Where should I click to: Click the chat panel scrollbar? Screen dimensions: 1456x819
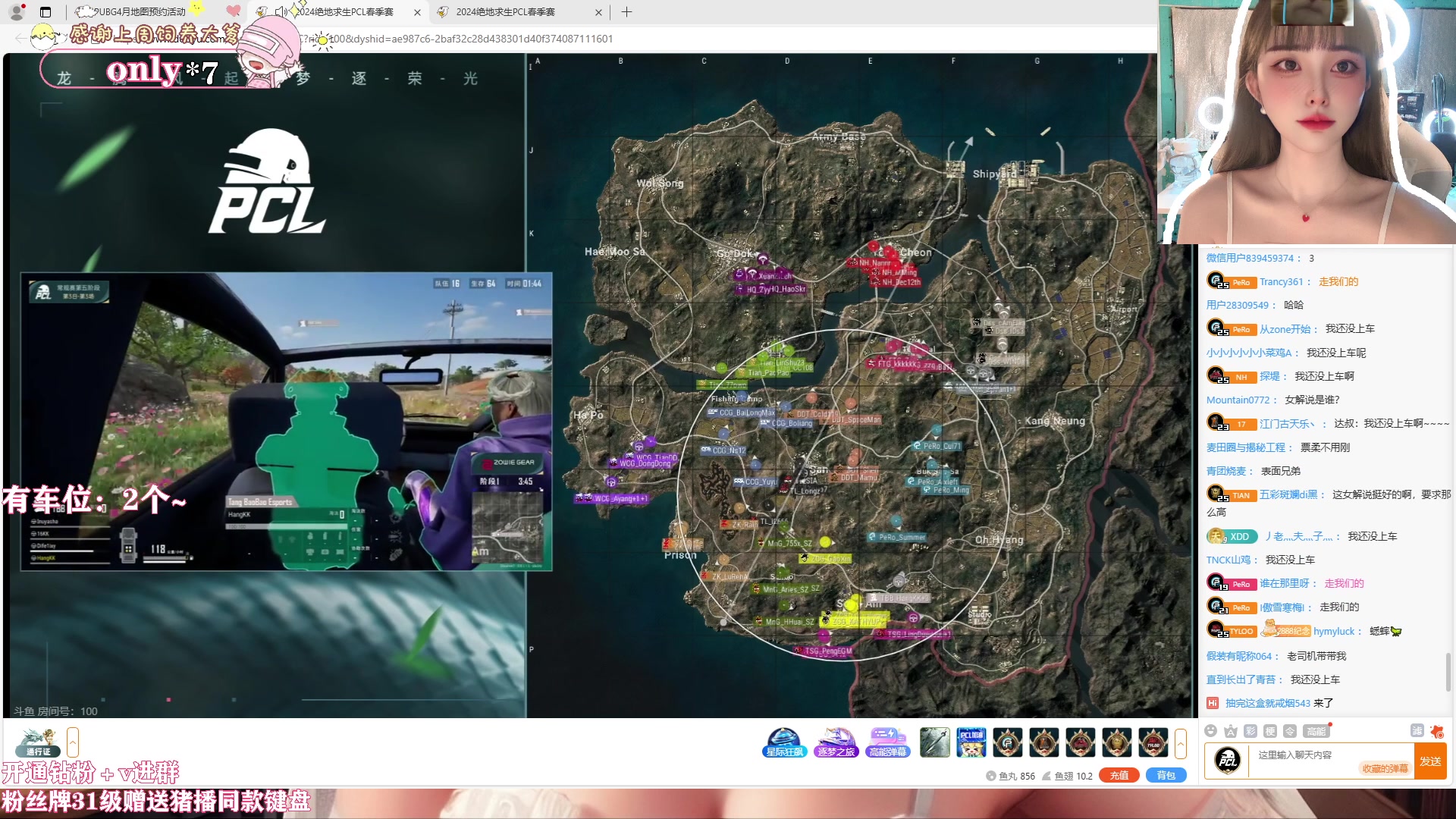tap(1448, 671)
